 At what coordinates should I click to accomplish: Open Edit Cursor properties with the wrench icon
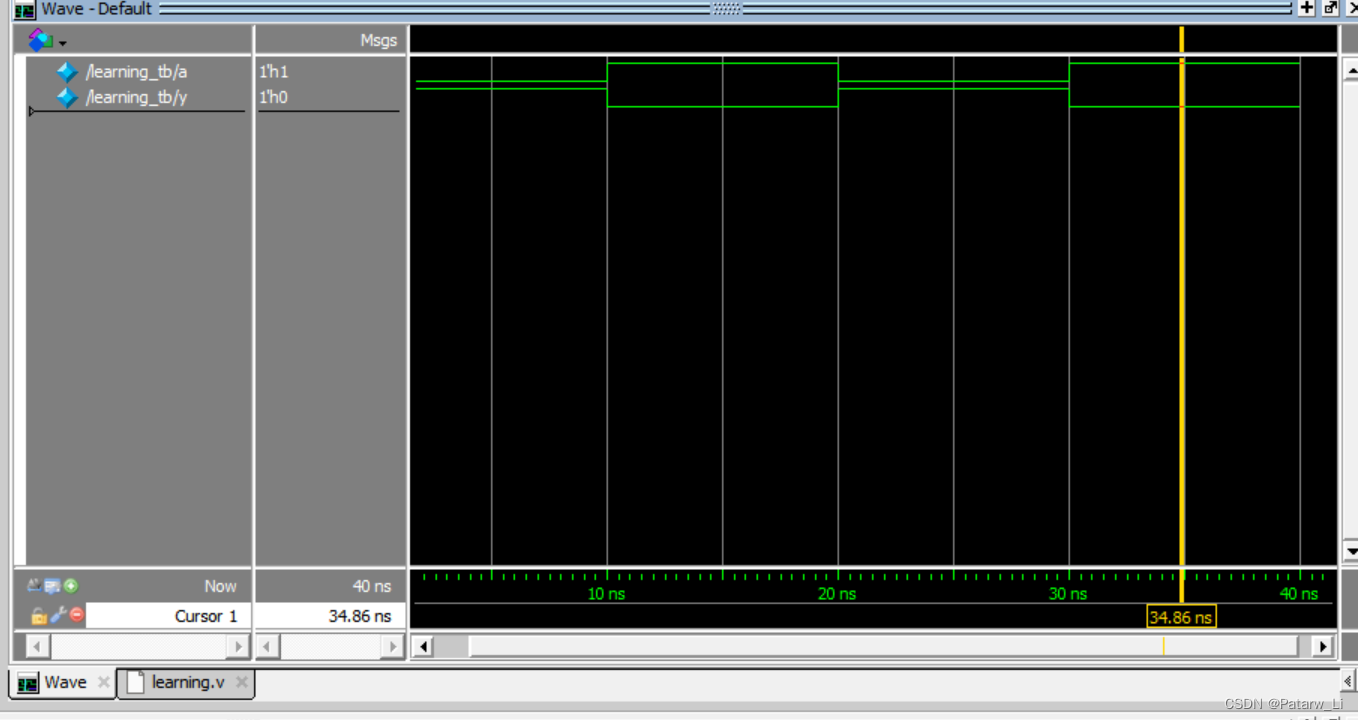(x=58, y=614)
